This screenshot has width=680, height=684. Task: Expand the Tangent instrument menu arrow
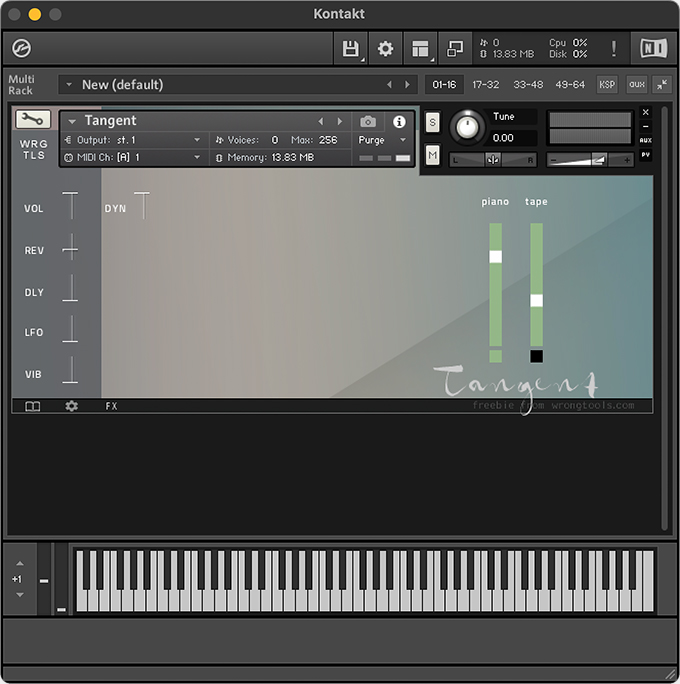click(x=72, y=121)
